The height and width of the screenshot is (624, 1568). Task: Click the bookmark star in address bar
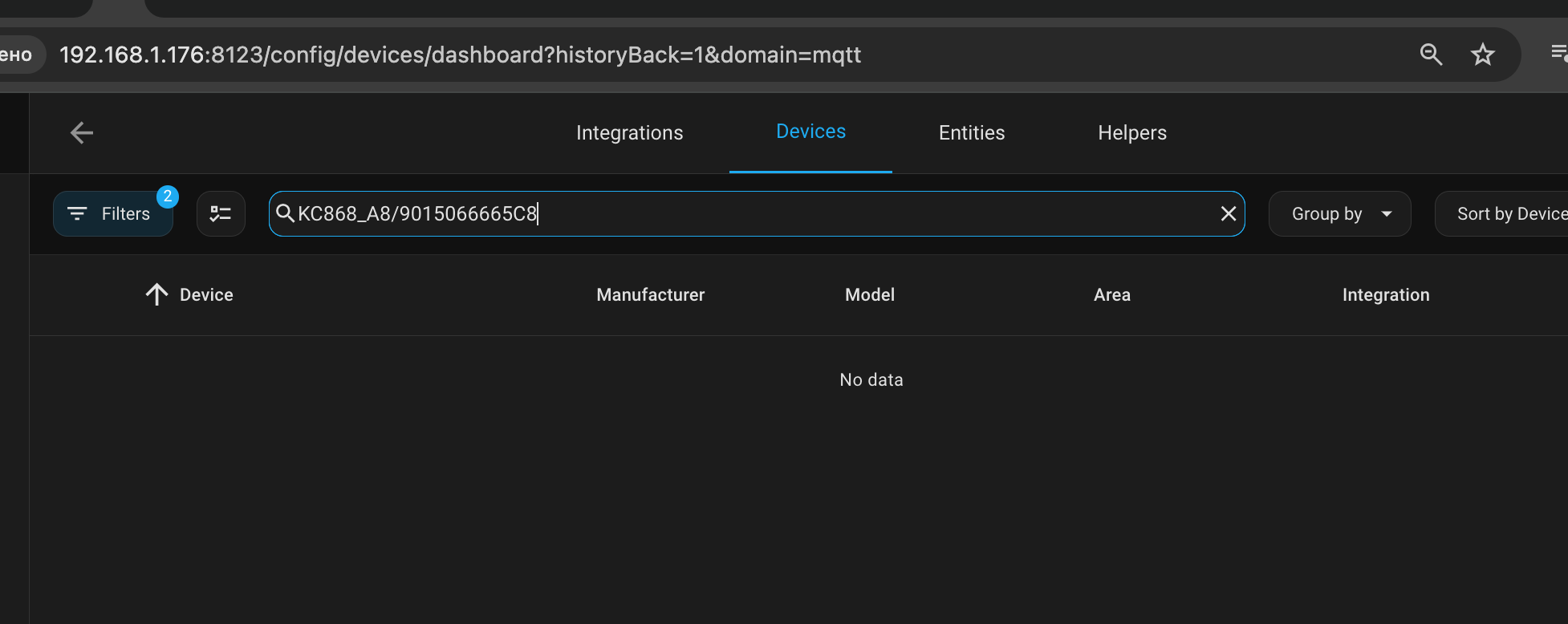(1482, 55)
